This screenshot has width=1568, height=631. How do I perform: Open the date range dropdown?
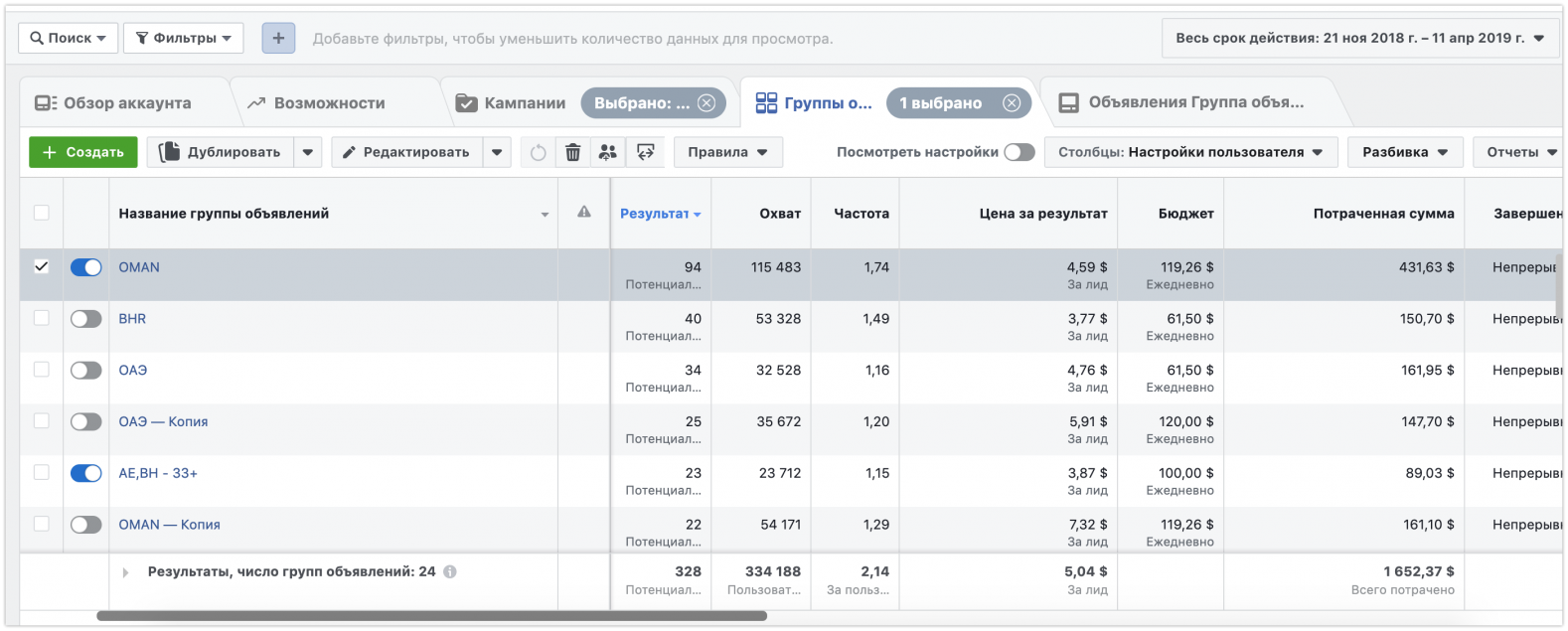pos(1360,38)
